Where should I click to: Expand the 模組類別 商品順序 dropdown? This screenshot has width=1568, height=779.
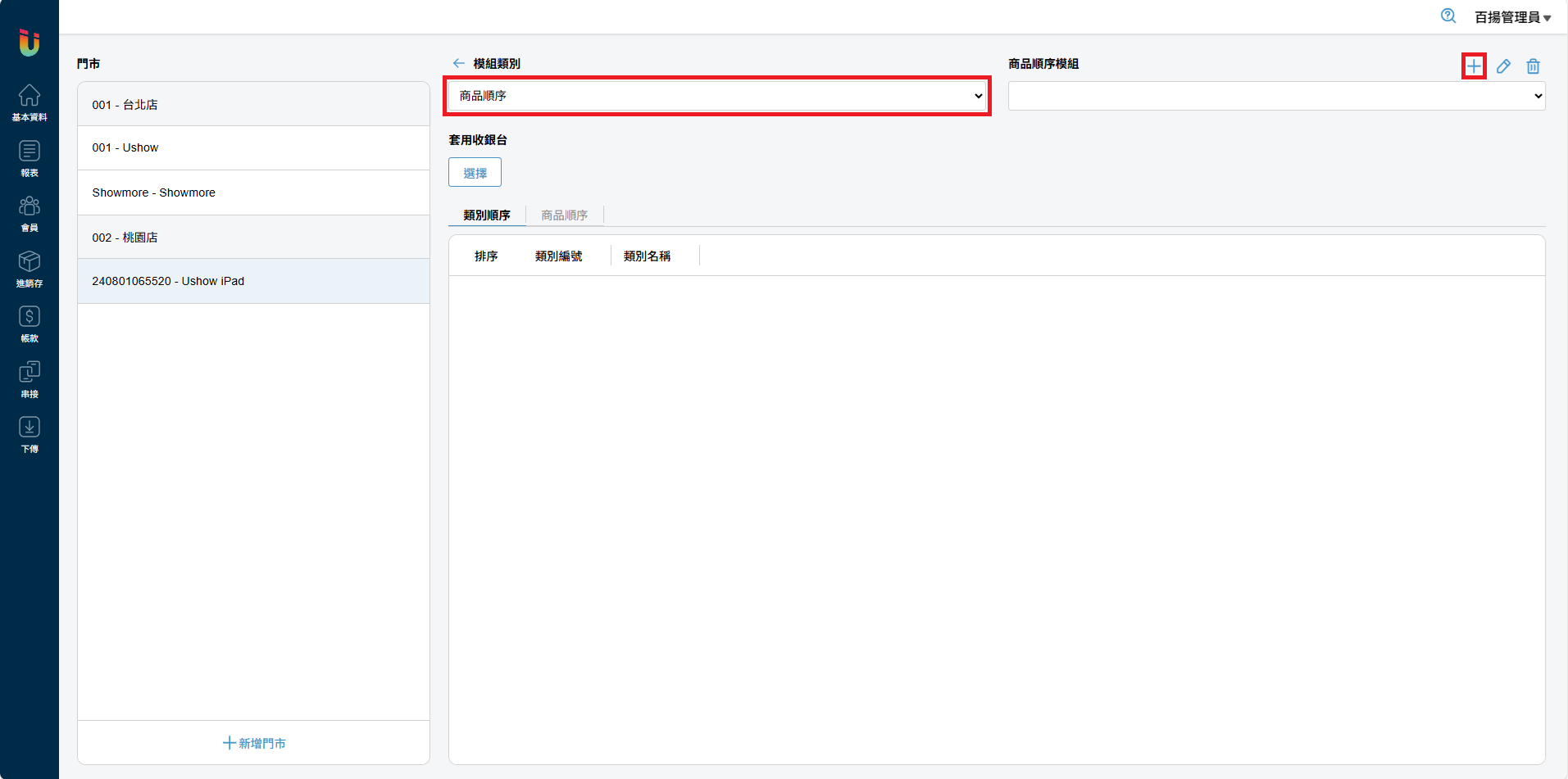pyautogui.click(x=717, y=96)
